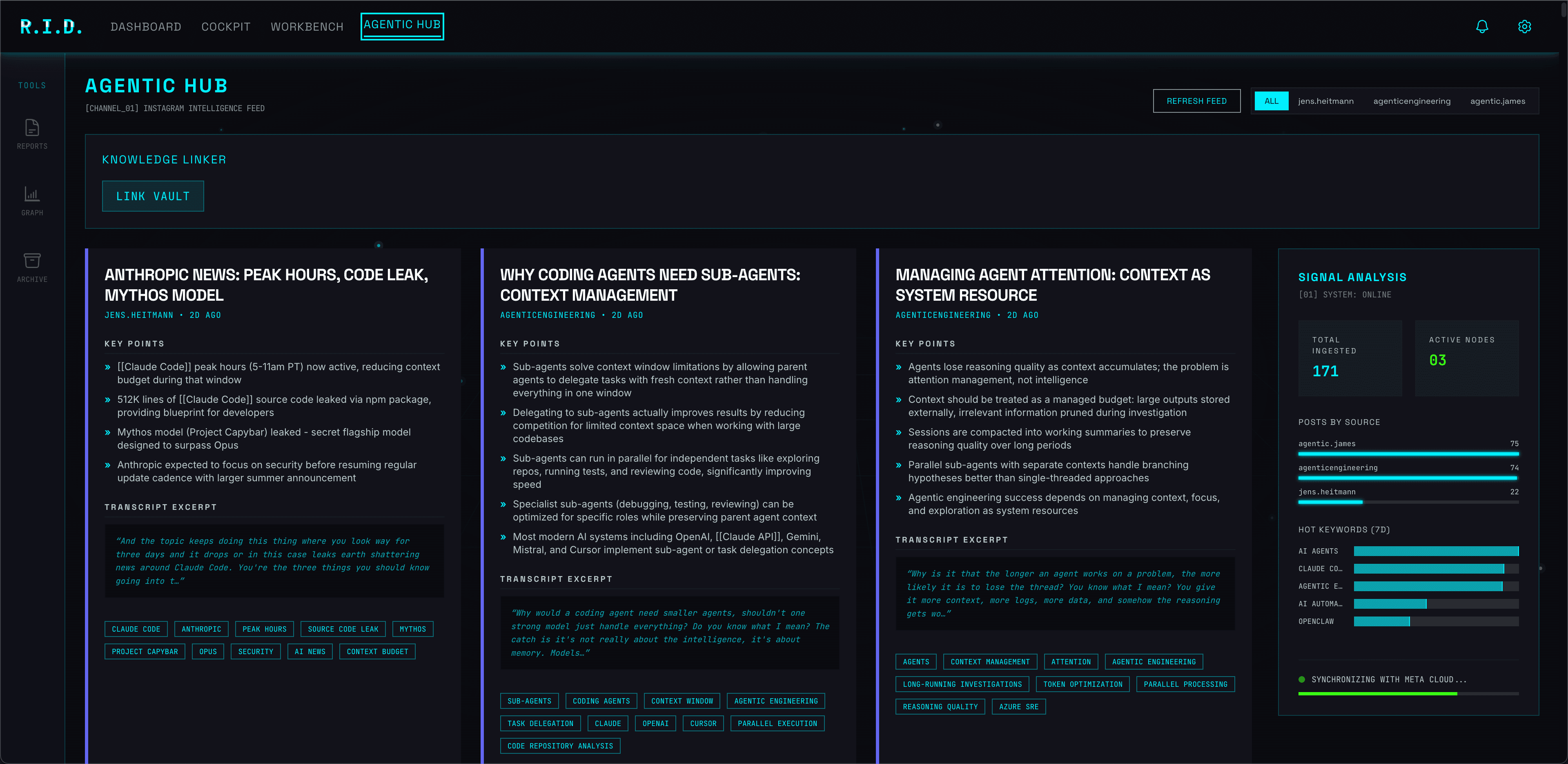Click the R.I.D. logo

(x=51, y=26)
